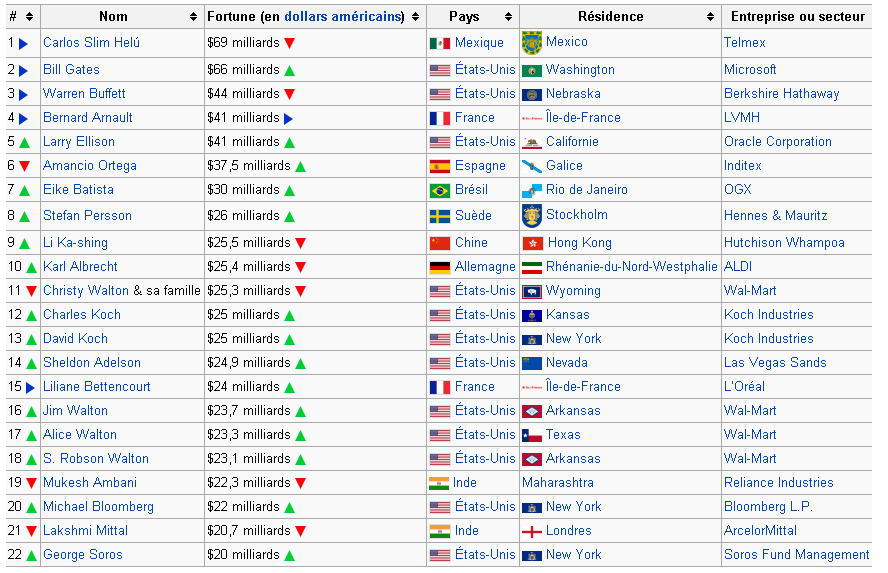Image resolution: width=888 pixels, height=573 pixels.
Task: Open the dollars américains link in header
Action: [x=344, y=17]
